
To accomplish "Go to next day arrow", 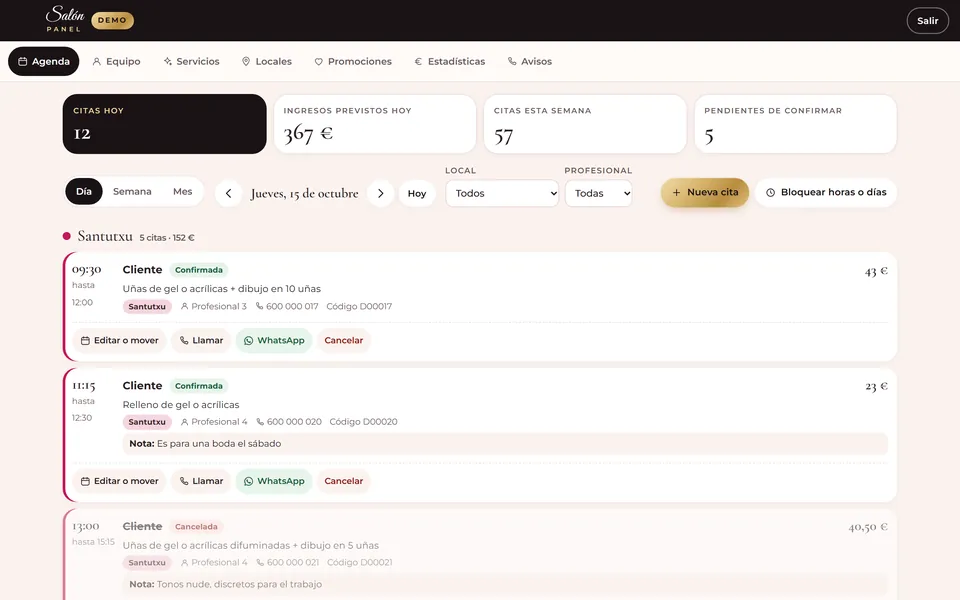I will (x=380, y=193).
